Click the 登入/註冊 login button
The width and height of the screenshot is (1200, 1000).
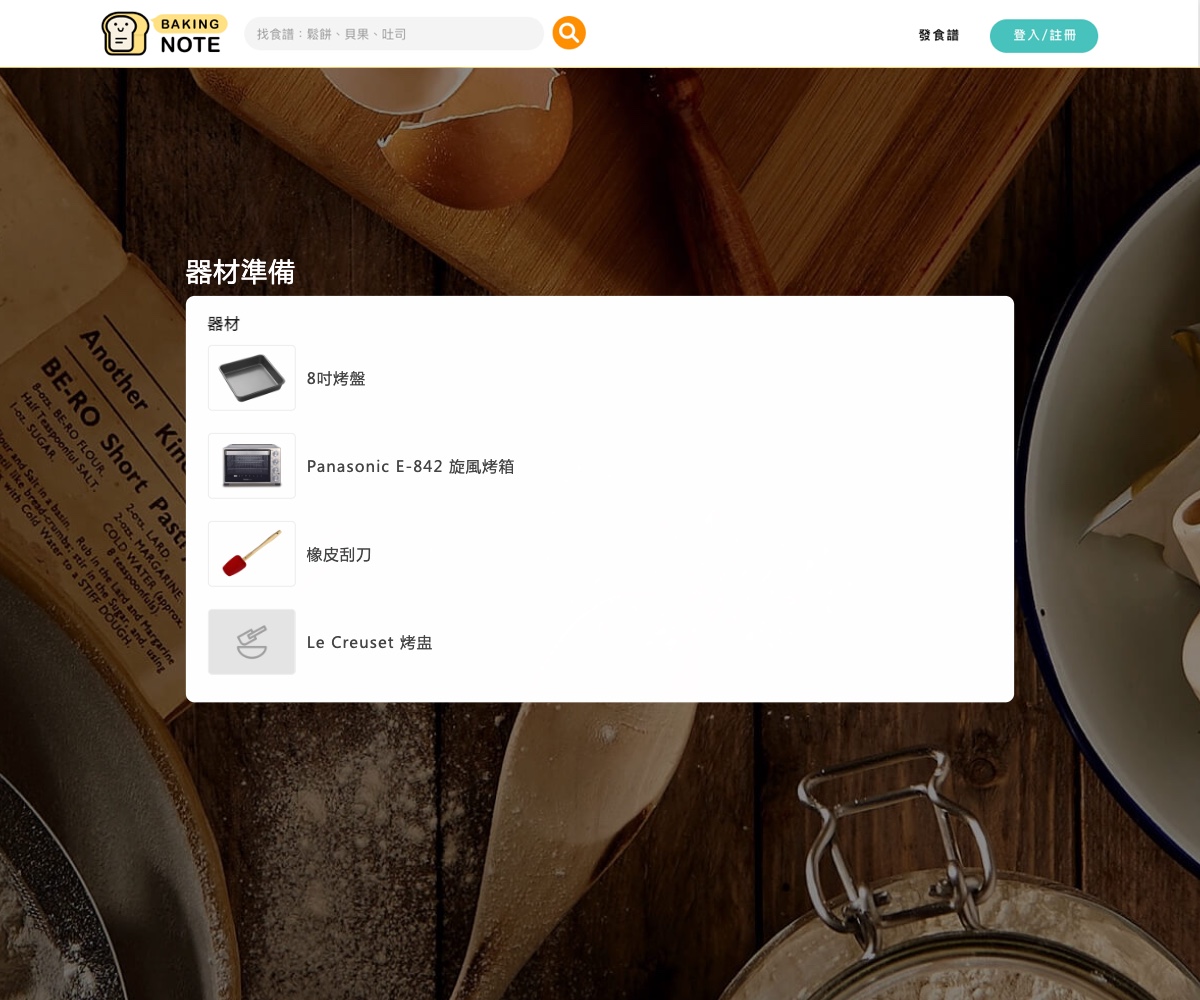[x=1044, y=35]
